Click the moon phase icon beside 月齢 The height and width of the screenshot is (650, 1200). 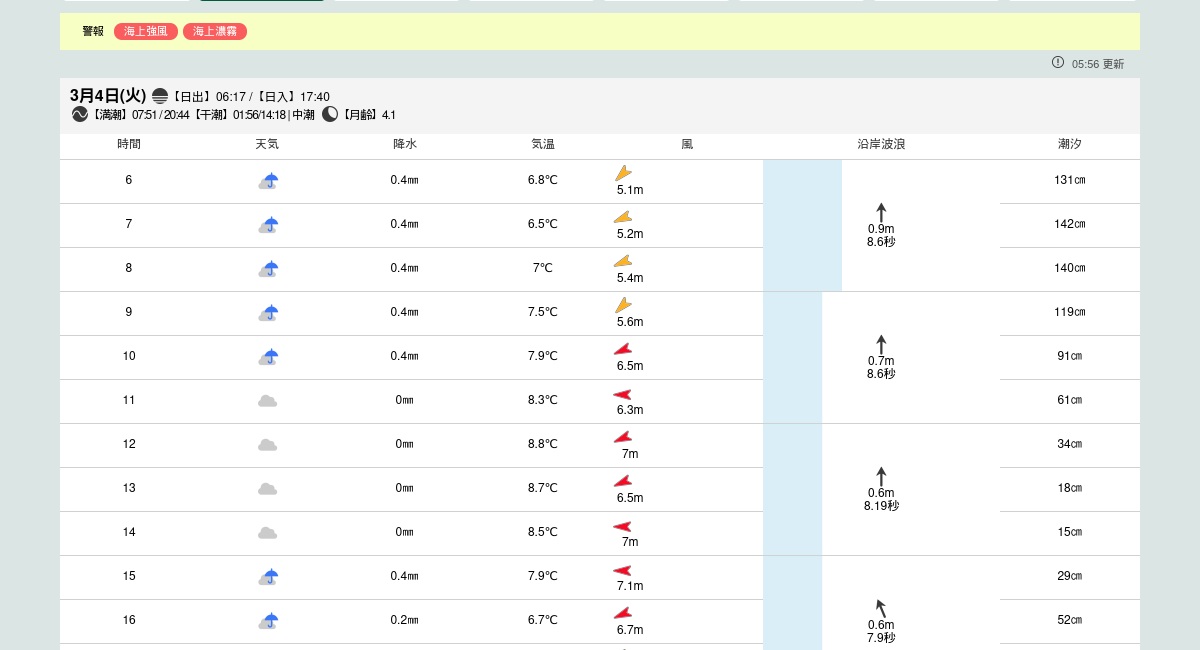(330, 114)
